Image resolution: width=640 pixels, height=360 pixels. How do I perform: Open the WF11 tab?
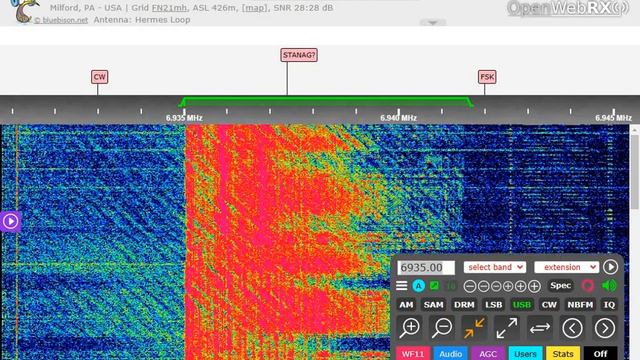coord(413,353)
